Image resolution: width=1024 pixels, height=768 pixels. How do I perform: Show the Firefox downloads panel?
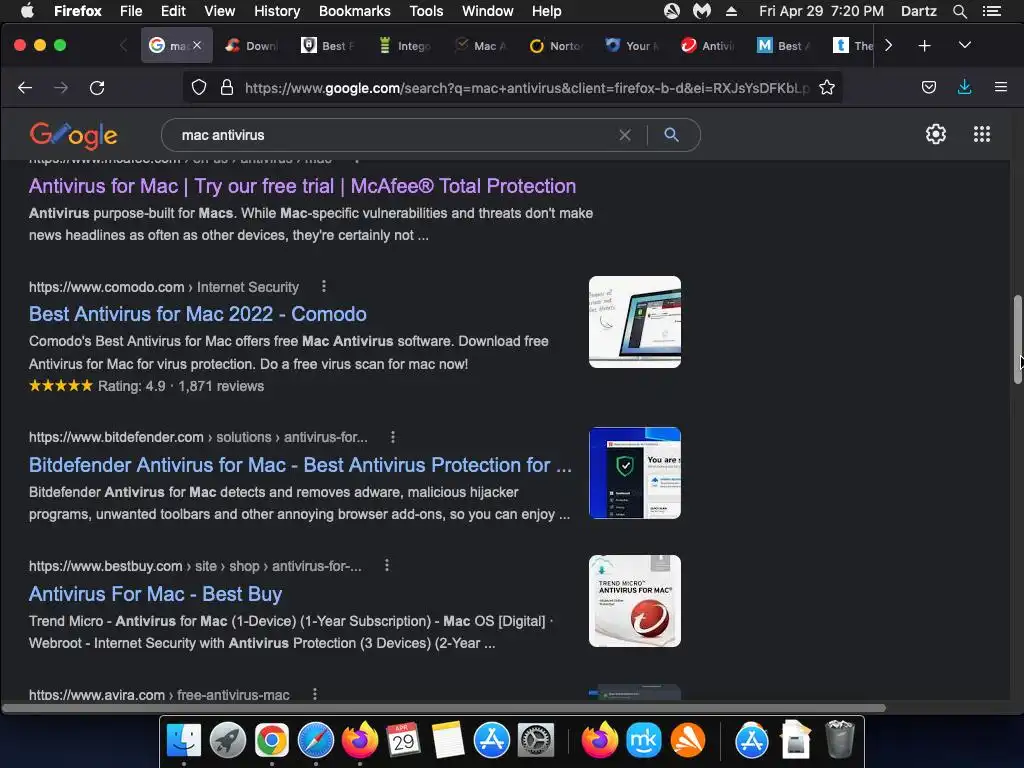pos(965,87)
